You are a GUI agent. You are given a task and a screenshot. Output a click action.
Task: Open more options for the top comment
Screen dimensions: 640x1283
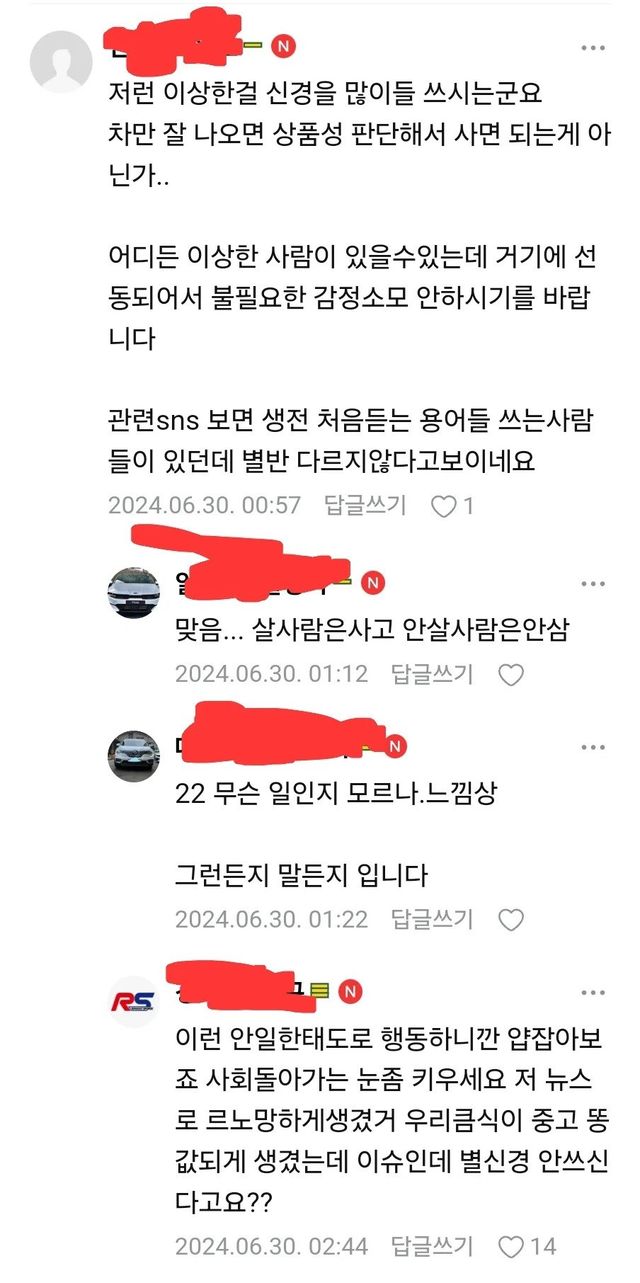pyautogui.click(x=593, y=47)
